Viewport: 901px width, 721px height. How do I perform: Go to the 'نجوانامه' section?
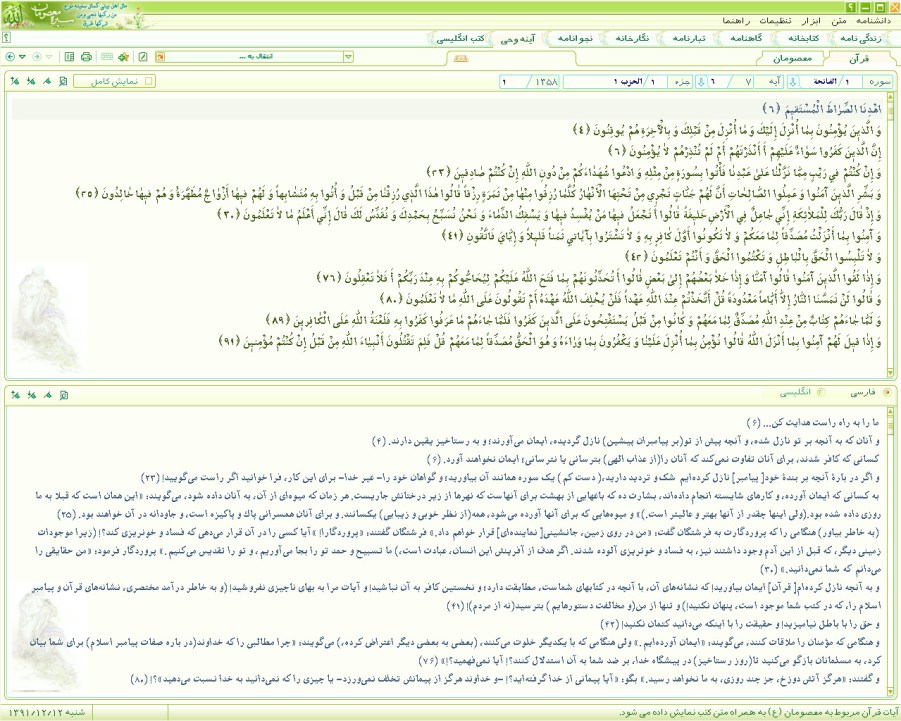coord(575,38)
